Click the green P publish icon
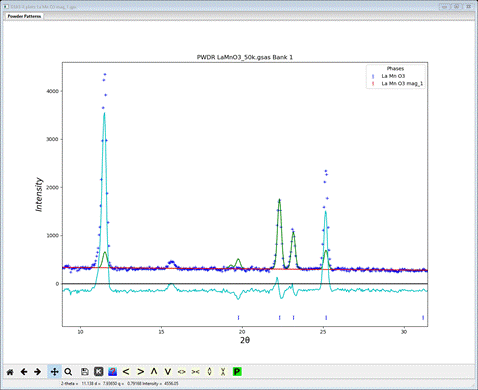Screen dimensions: 478x390 point(237,371)
